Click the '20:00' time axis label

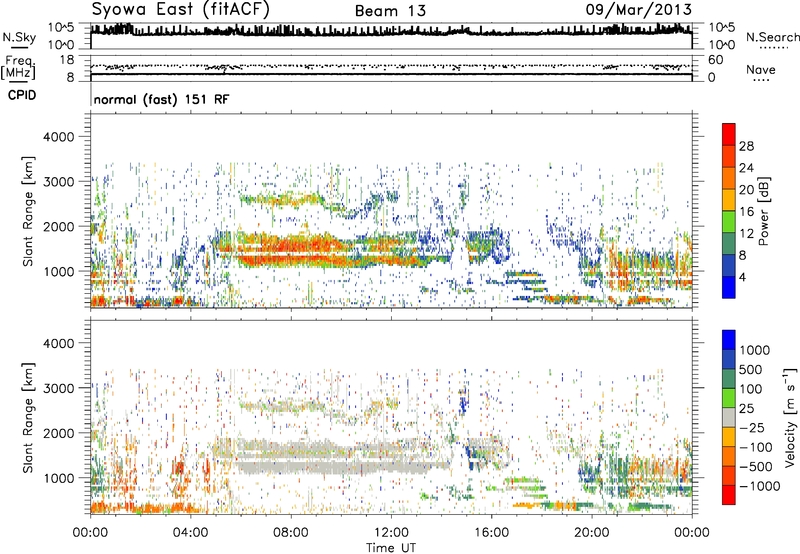point(591,533)
